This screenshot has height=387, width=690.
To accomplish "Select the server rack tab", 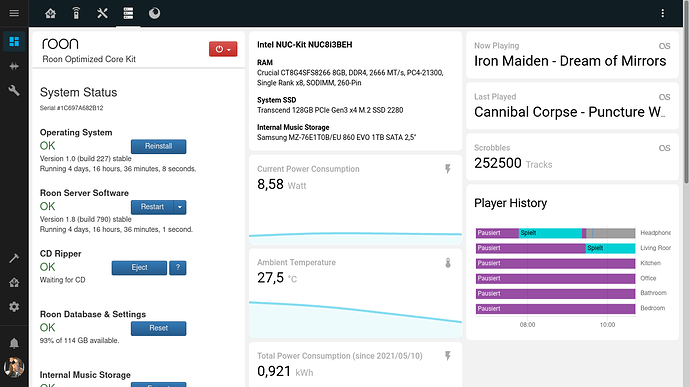I will tap(128, 13).
